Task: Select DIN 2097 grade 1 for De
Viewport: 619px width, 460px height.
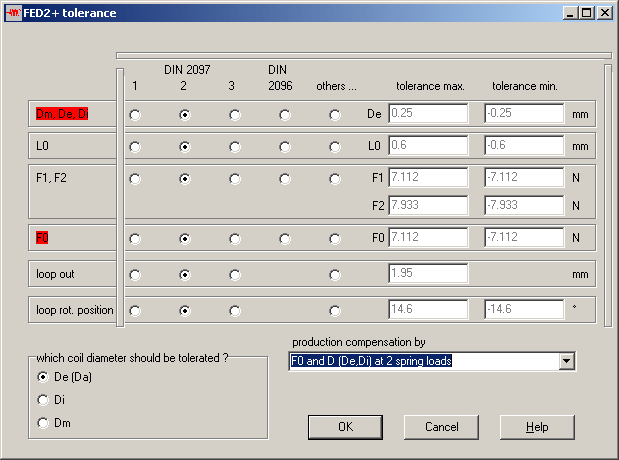Action: [x=135, y=115]
